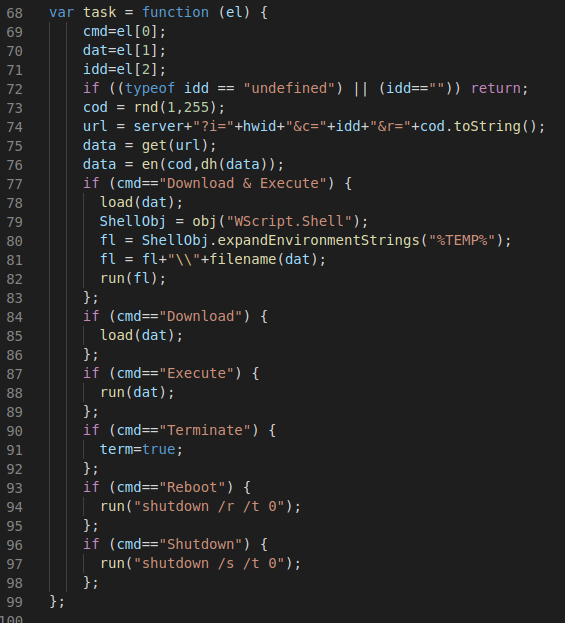Click the closing brace on line 99
The image size is (565, 623).
click(x=54, y=602)
